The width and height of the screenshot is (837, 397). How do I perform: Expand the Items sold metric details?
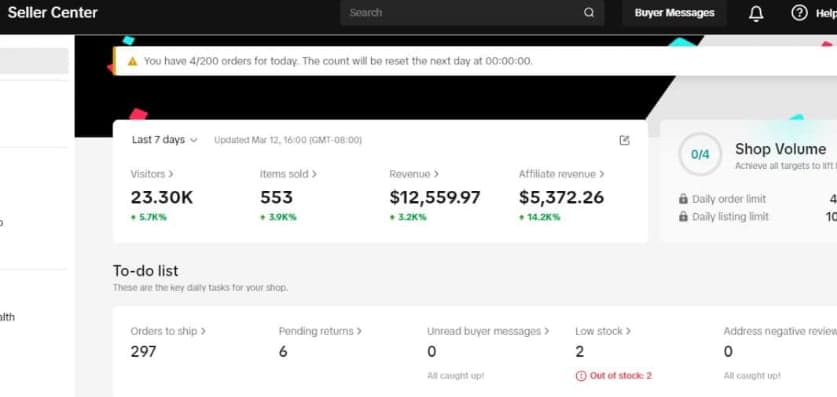click(x=288, y=174)
